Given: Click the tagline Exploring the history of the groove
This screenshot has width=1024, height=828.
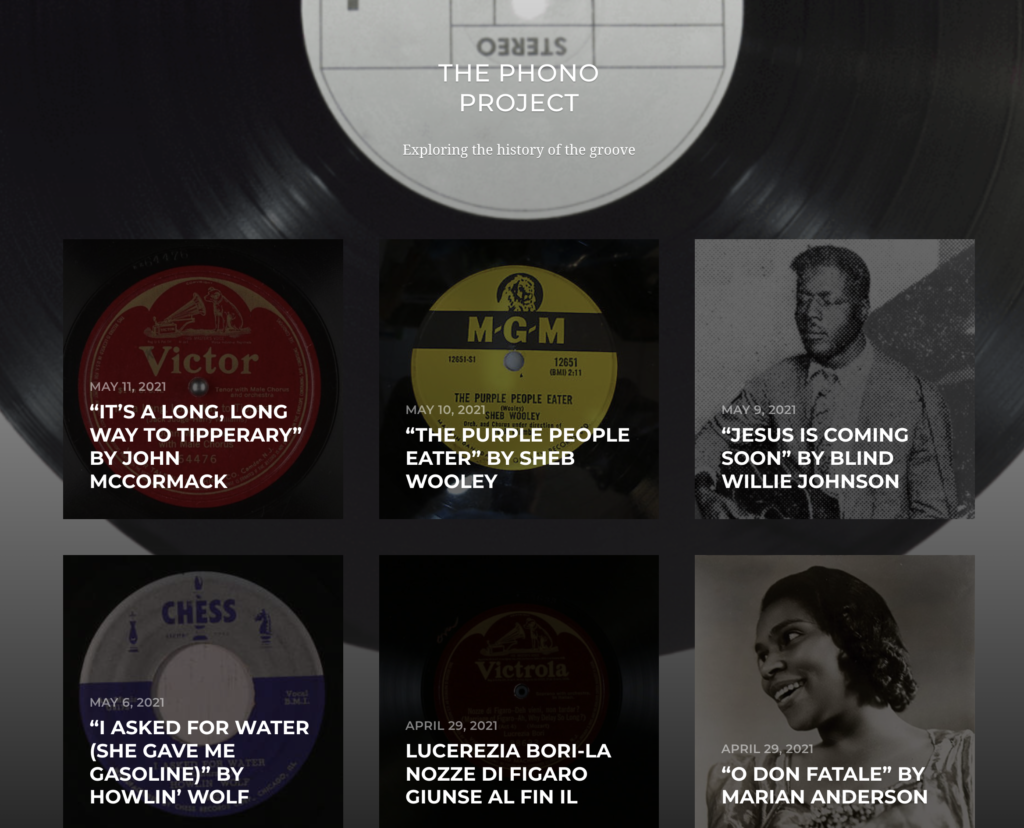Looking at the screenshot, I should (519, 150).
